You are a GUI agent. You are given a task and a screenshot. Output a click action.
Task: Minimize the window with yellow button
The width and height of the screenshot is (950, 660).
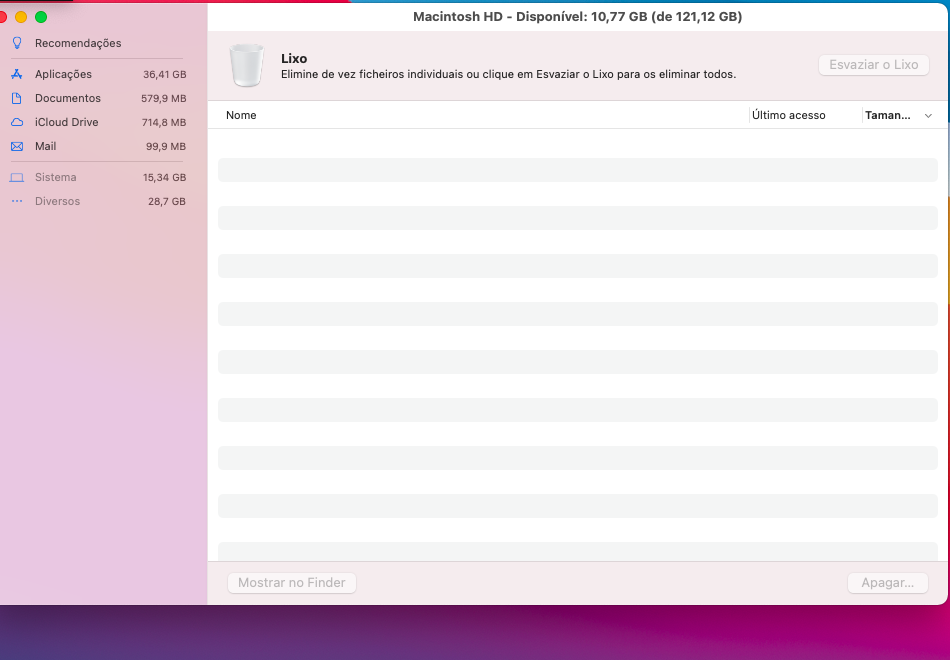(x=21, y=17)
